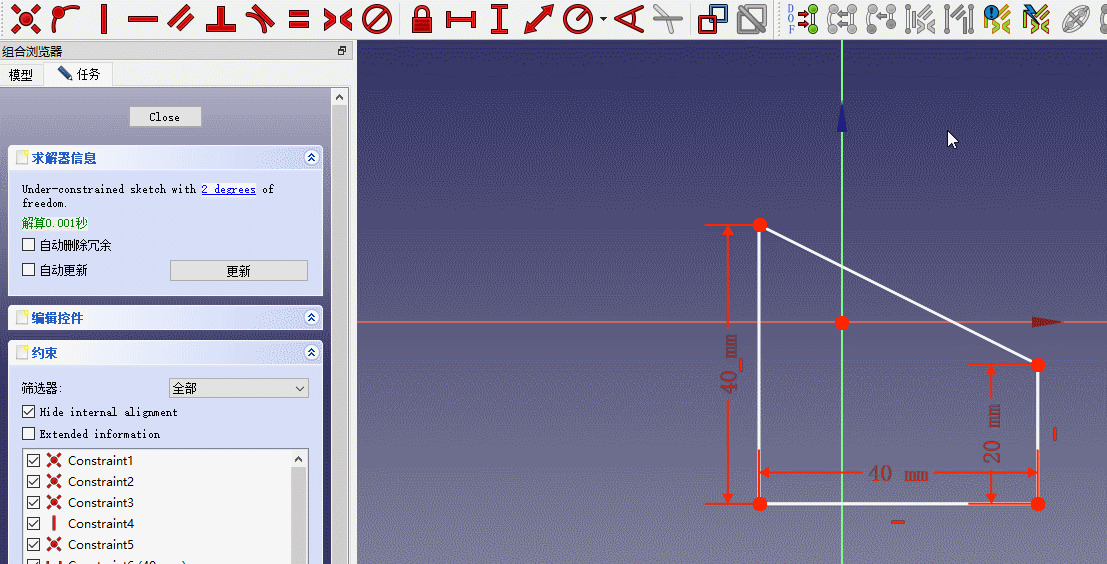This screenshot has width=1107, height=564.
Task: Choose the Parallel constraint tool
Action: [181, 19]
